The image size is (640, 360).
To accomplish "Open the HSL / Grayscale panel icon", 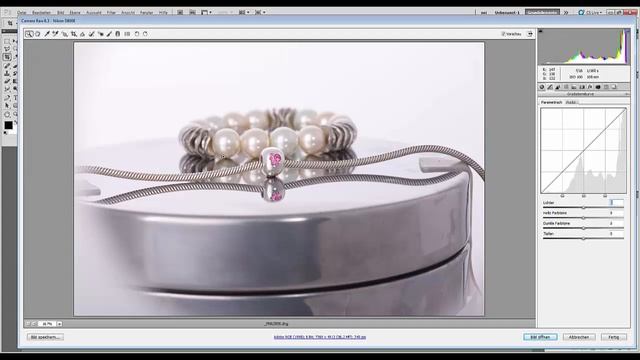I will pyautogui.click(x=566, y=87).
